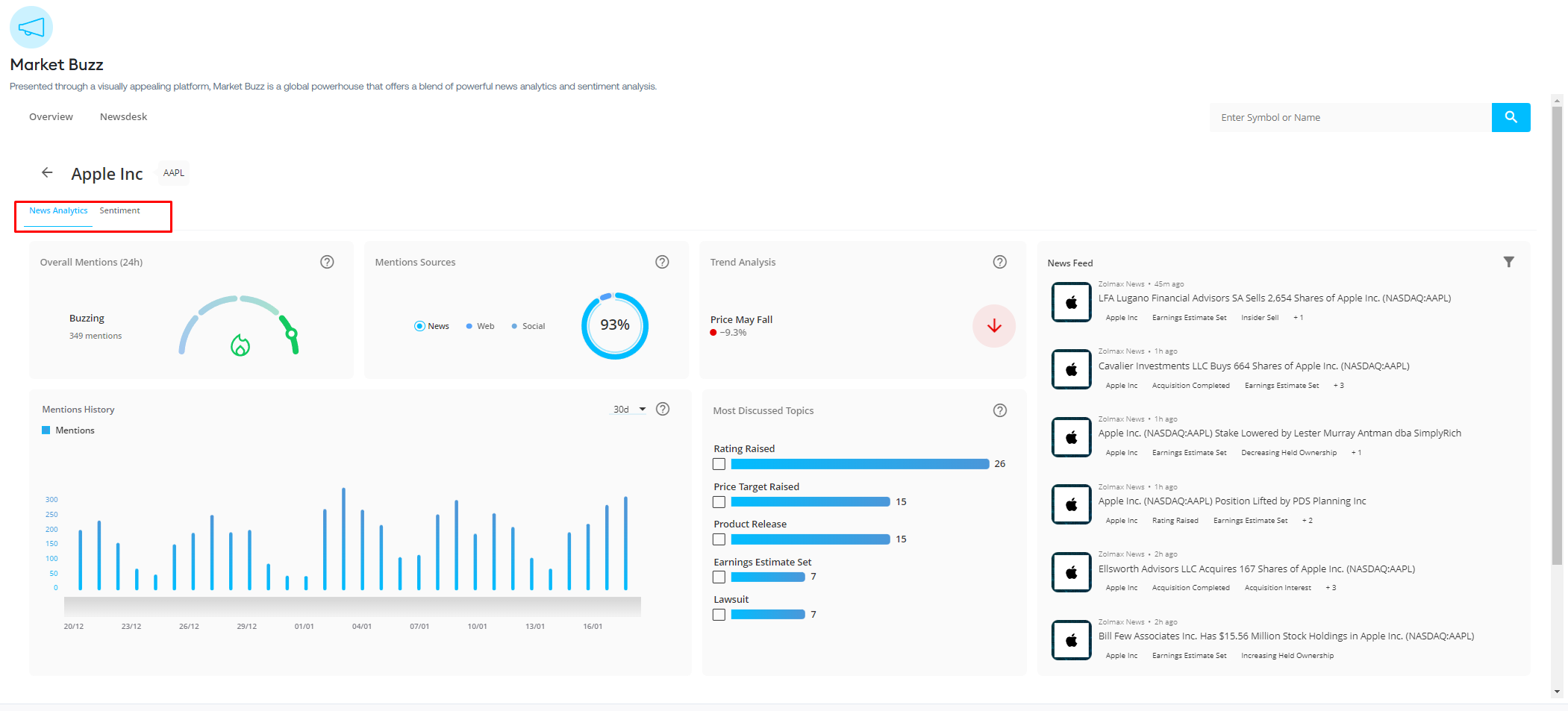Screen dimensions: 1568x711
Task: Open help icon for Trend Analysis panel
Action: [1000, 262]
